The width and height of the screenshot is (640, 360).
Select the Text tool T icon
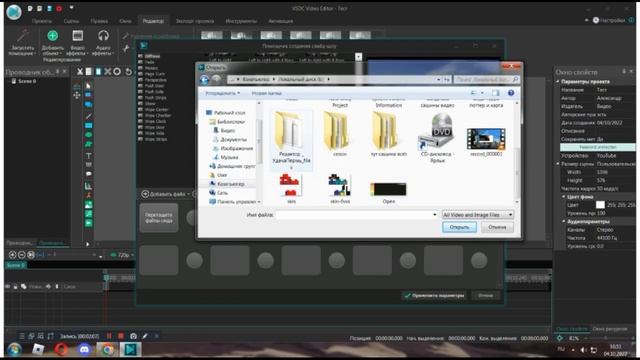pyautogui.click(x=88, y=156)
